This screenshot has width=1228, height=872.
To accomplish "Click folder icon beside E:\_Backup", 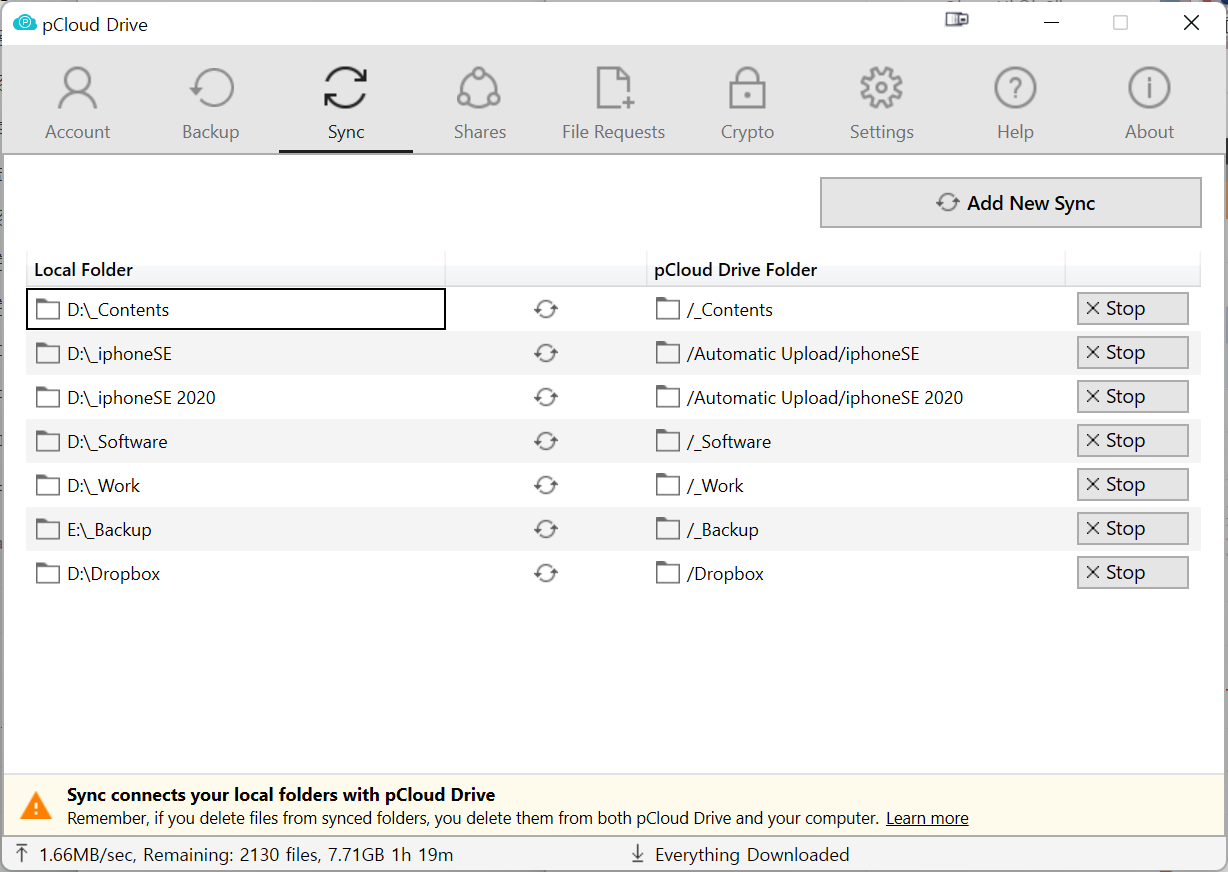I will point(48,529).
